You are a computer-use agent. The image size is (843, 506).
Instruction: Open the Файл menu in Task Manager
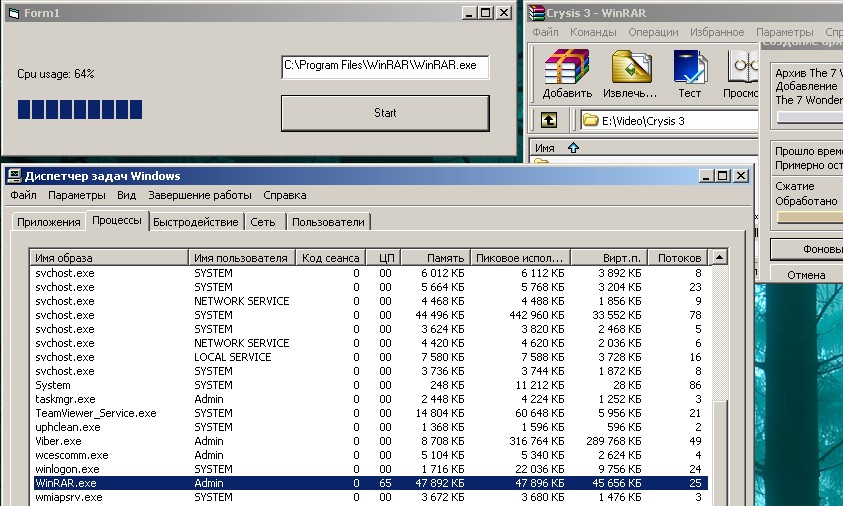tap(23, 195)
